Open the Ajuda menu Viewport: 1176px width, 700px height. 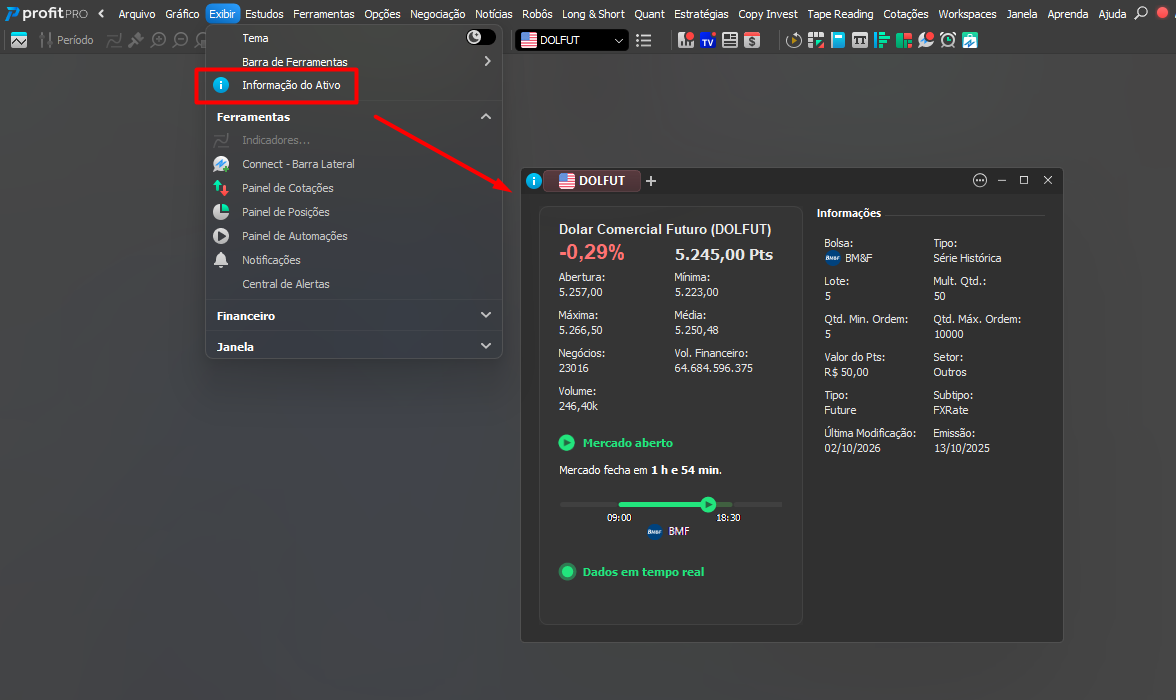[1112, 14]
